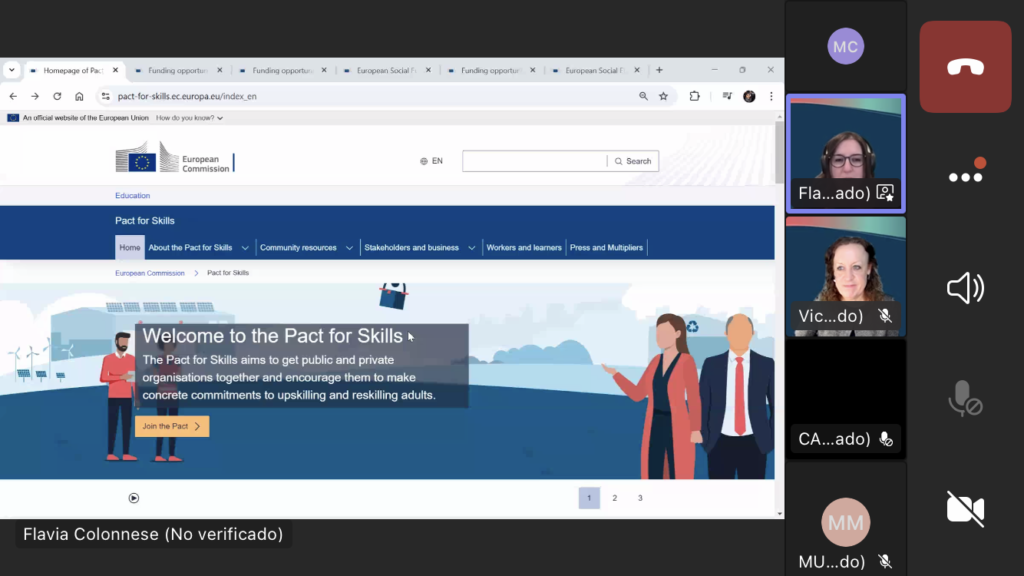
Task: Toggle the disabled camera button
Action: click(x=965, y=508)
